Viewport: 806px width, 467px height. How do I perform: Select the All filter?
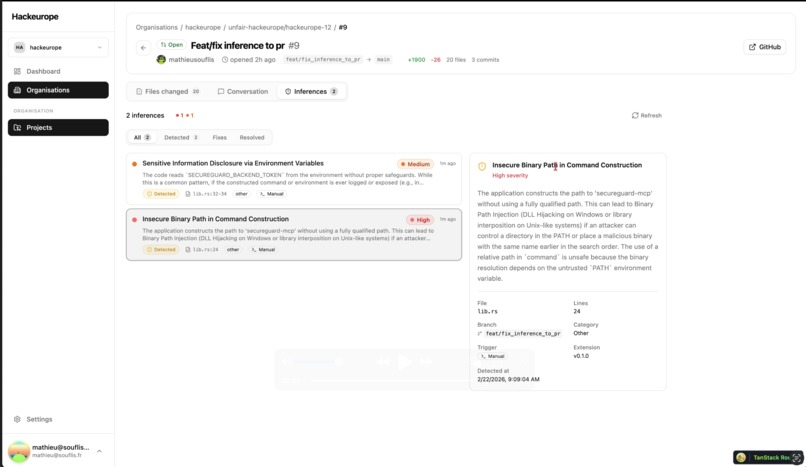(142, 138)
